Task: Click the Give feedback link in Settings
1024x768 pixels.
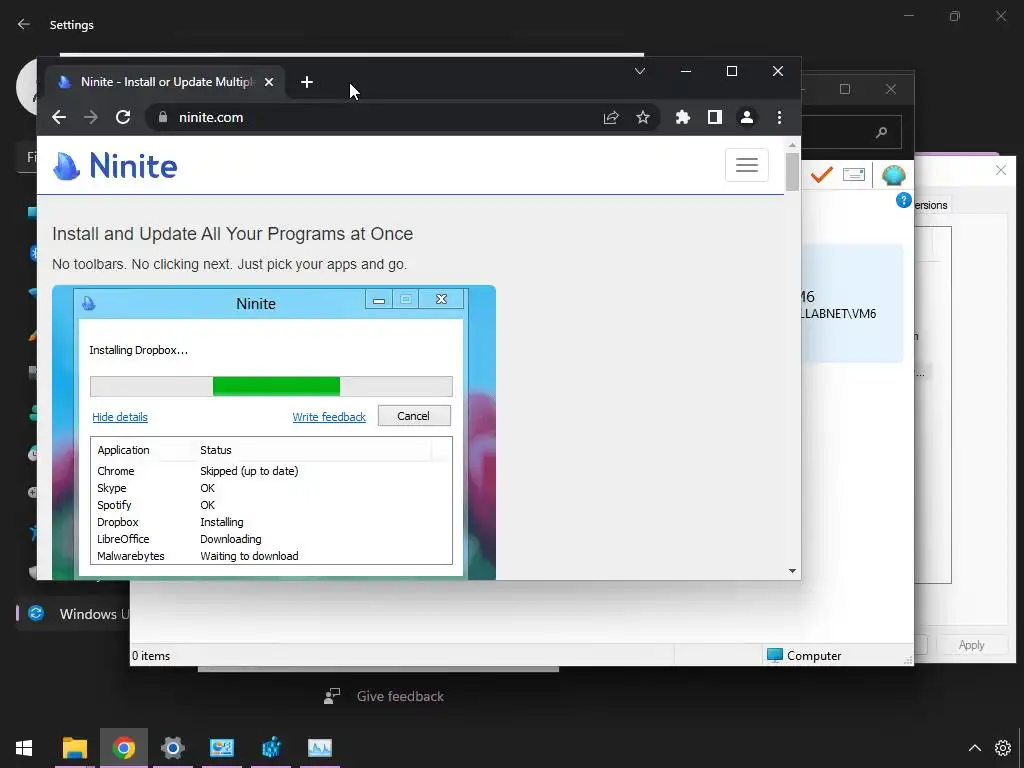Action: click(x=400, y=696)
